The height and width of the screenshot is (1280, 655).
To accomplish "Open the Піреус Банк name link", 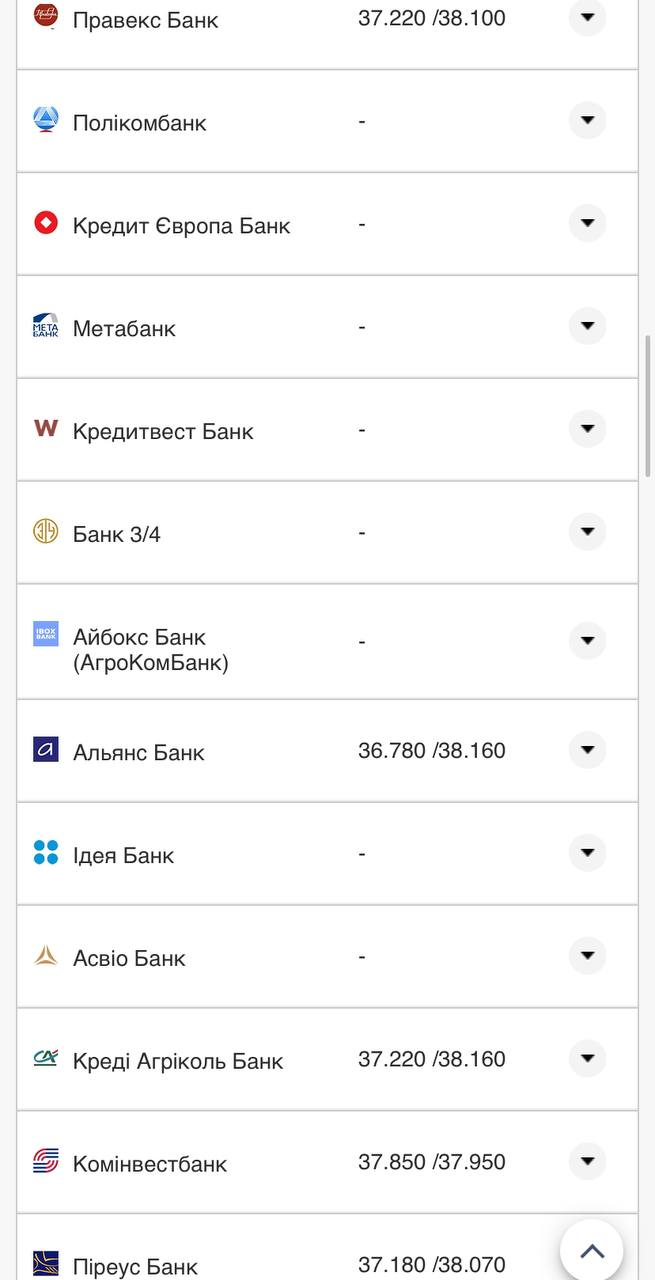I will click(135, 1266).
